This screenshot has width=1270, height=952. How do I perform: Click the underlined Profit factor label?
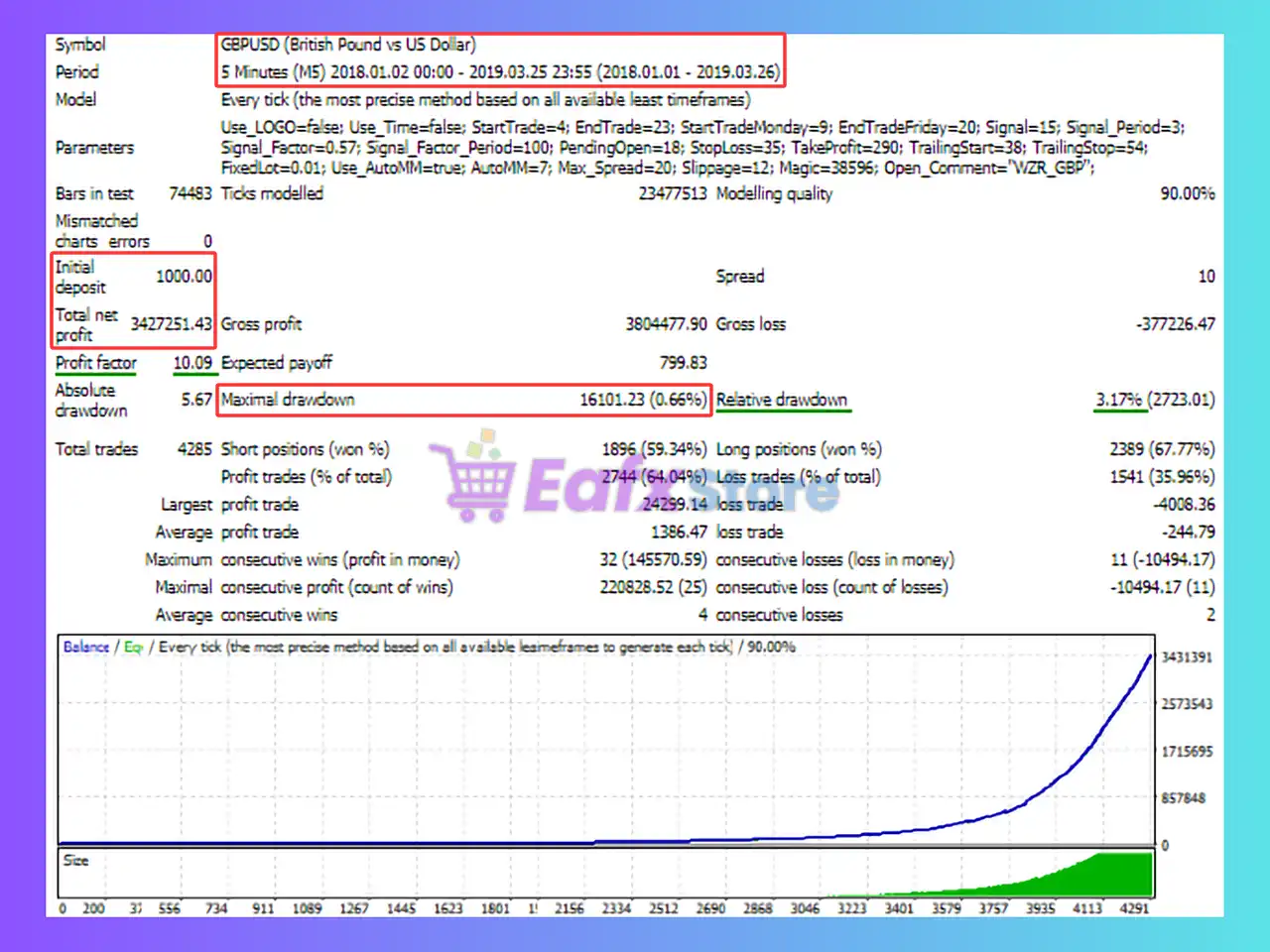point(96,363)
